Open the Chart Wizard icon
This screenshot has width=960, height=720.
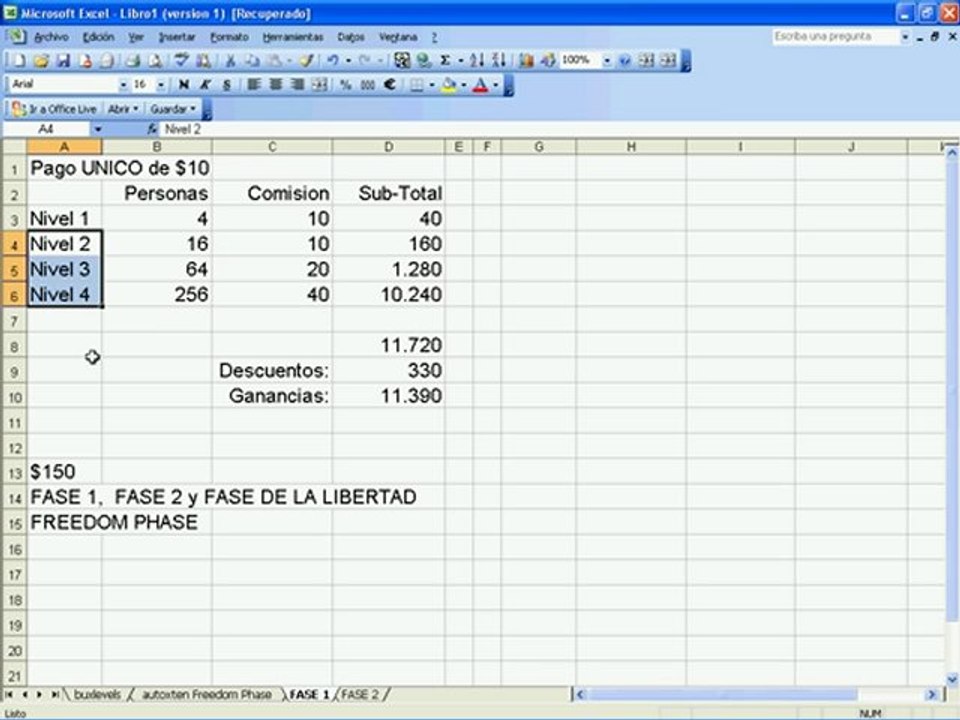(525, 61)
